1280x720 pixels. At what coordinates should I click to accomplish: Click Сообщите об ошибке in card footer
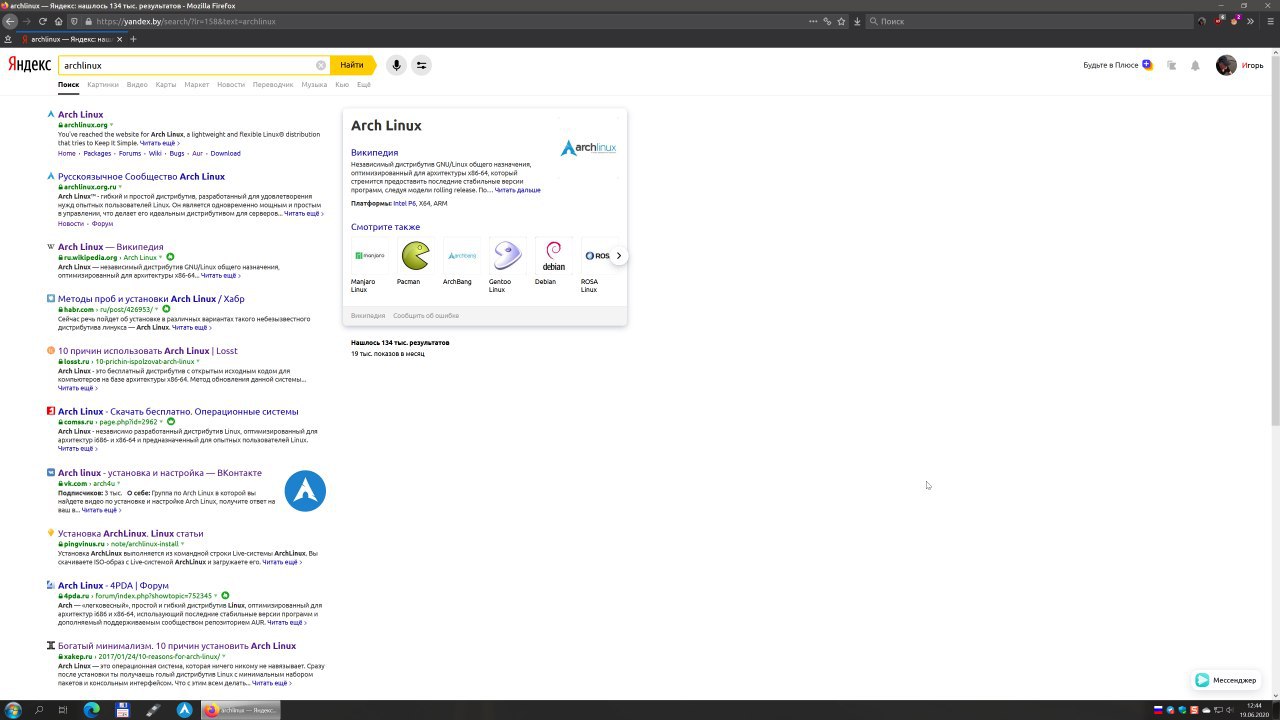coord(426,316)
